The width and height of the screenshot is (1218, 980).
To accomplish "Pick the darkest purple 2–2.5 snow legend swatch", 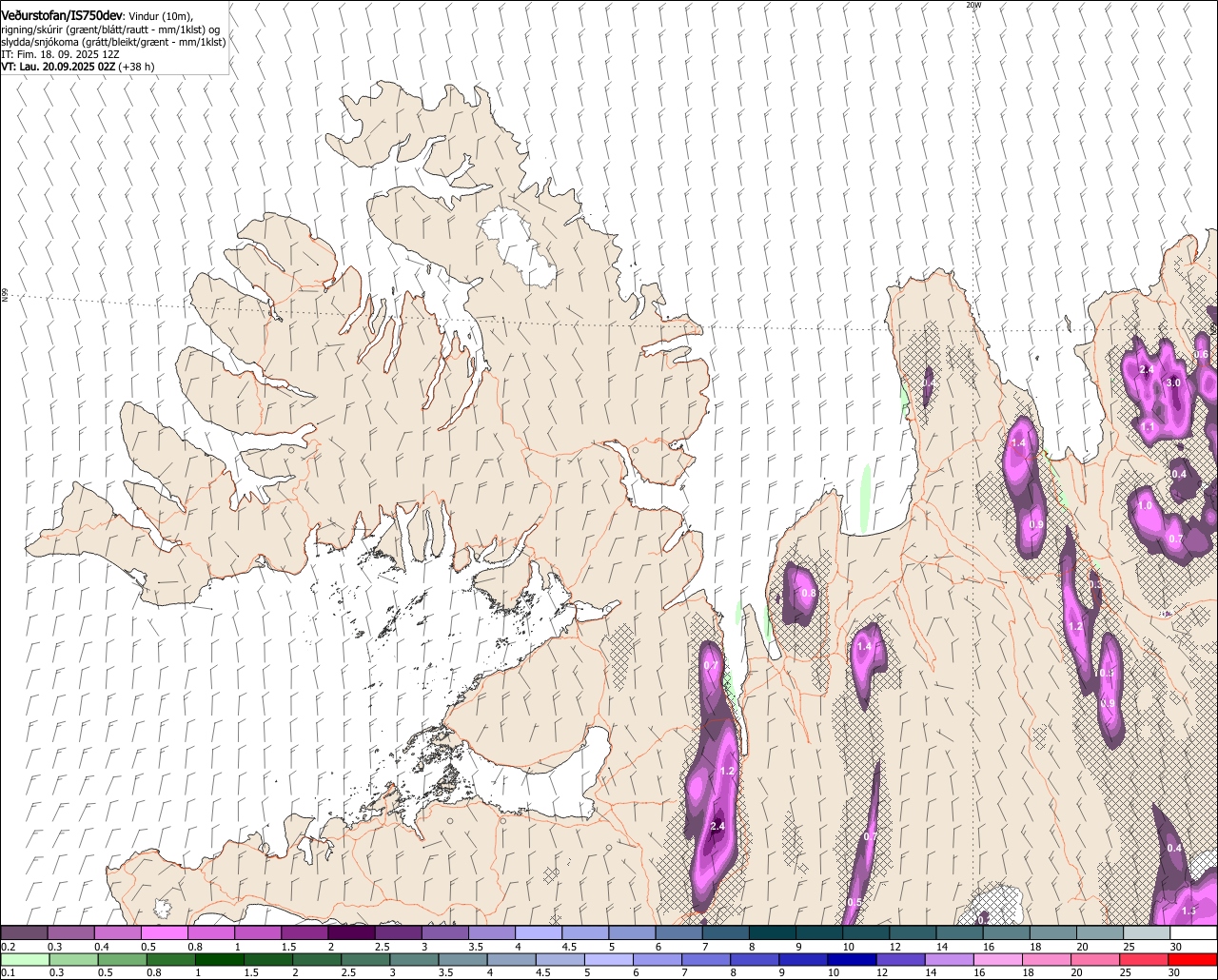I will (352, 932).
